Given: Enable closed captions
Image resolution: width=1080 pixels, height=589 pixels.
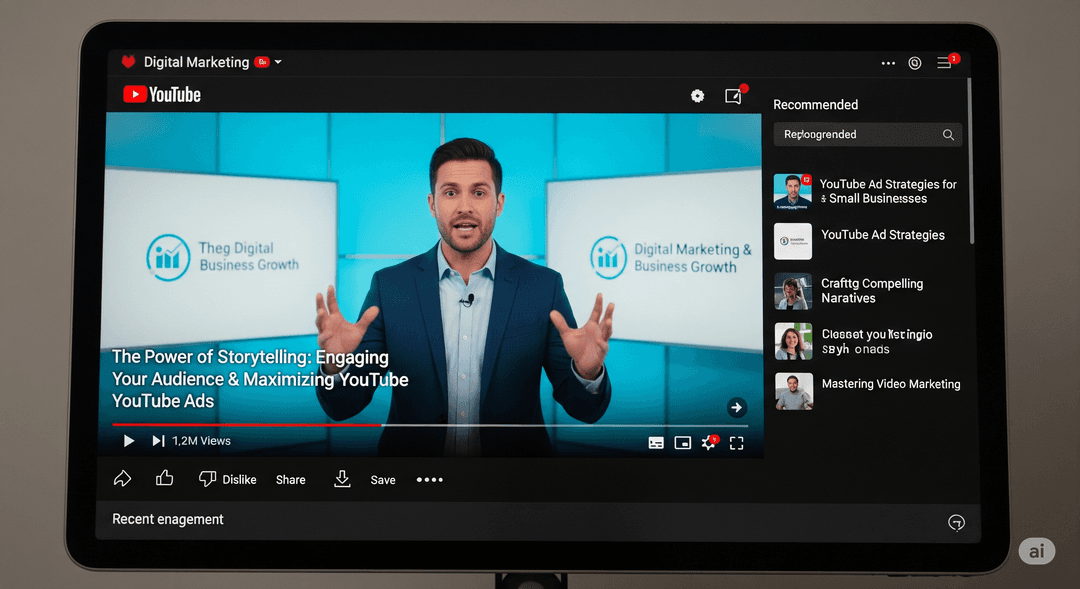Looking at the screenshot, I should 656,442.
